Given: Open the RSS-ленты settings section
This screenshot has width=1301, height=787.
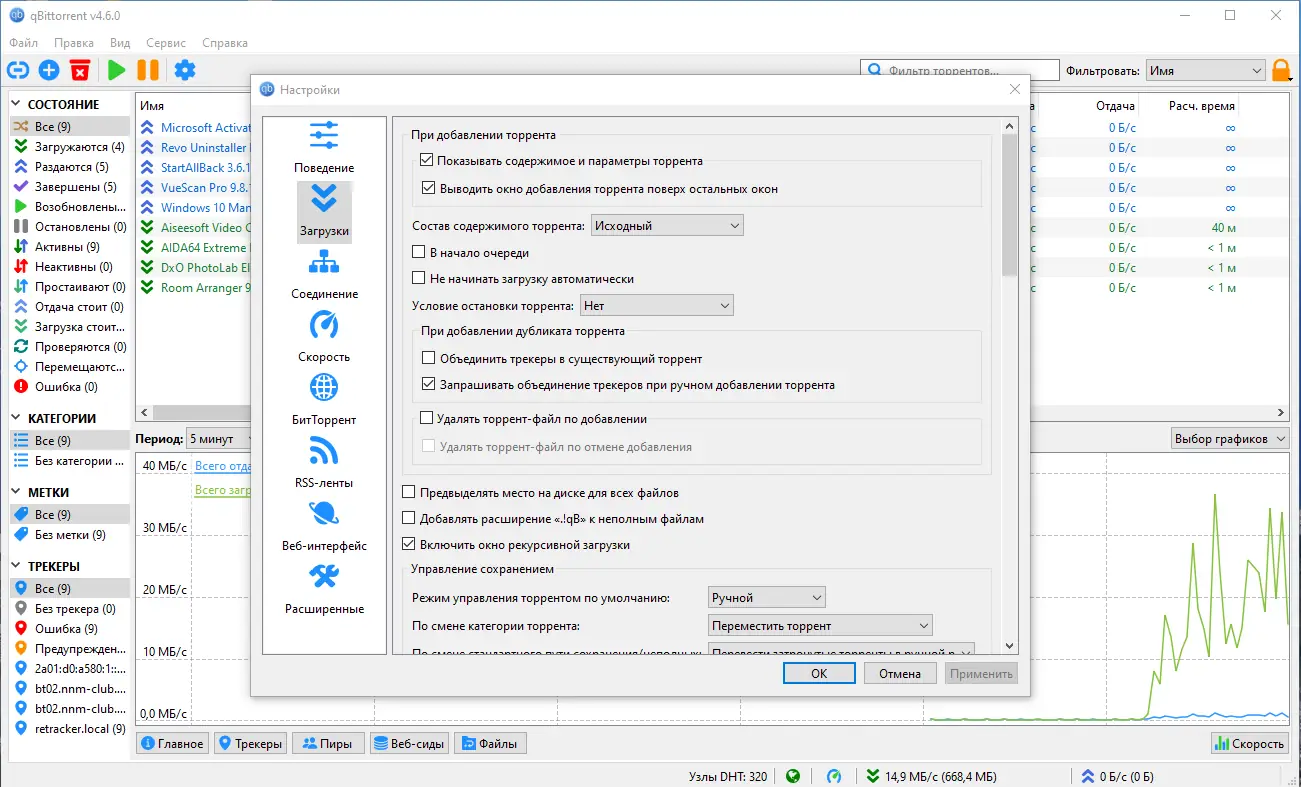Looking at the screenshot, I should 323,465.
